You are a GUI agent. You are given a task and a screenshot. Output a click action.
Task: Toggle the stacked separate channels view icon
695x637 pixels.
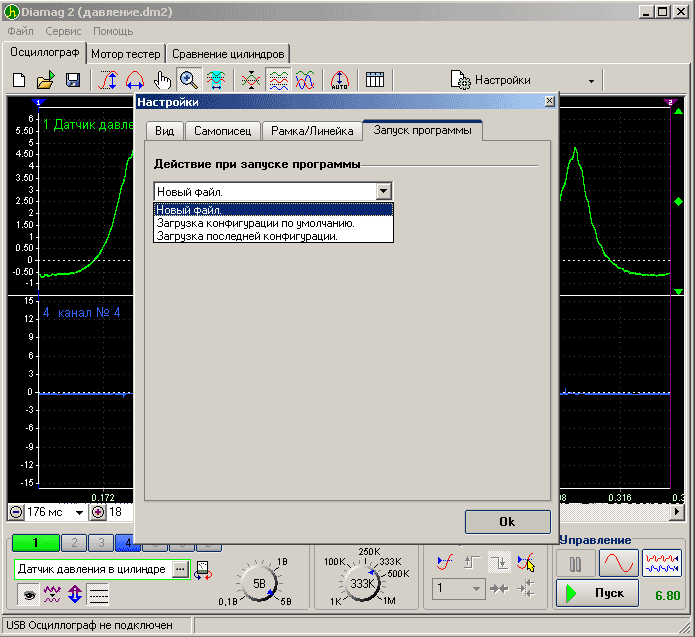tap(278, 80)
